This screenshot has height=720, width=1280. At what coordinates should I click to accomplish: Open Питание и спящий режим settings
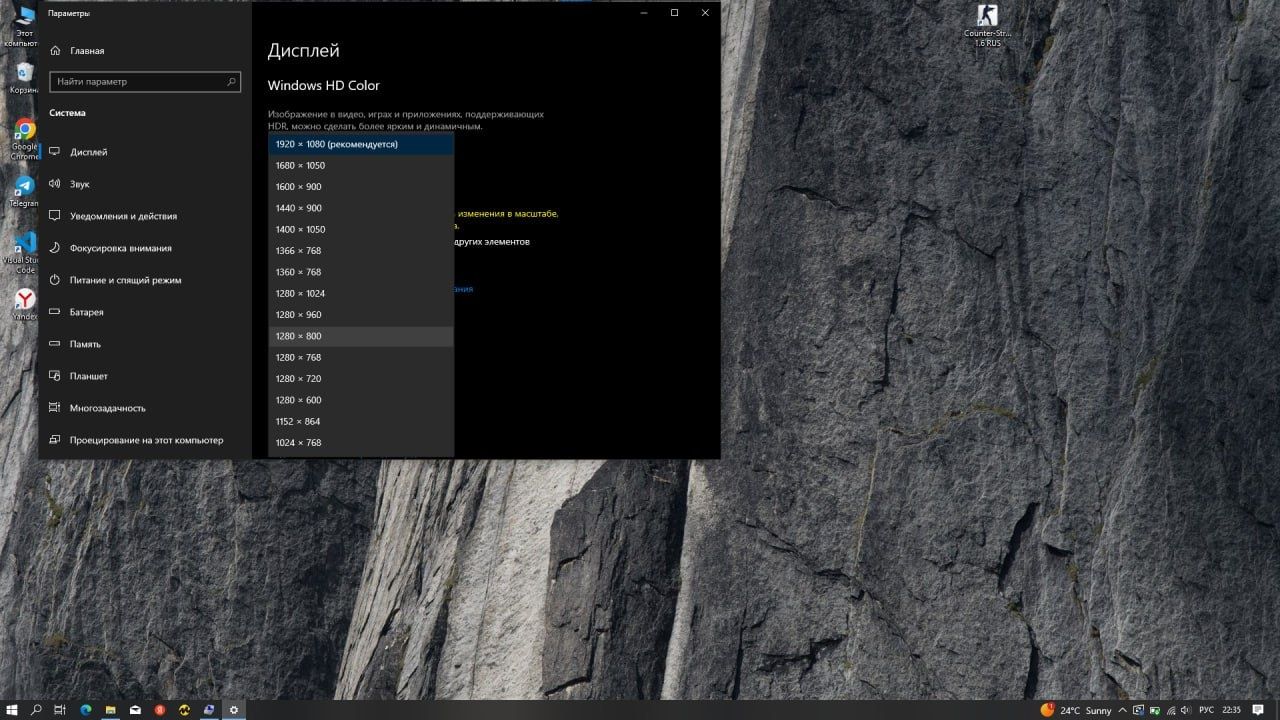(x=145, y=280)
